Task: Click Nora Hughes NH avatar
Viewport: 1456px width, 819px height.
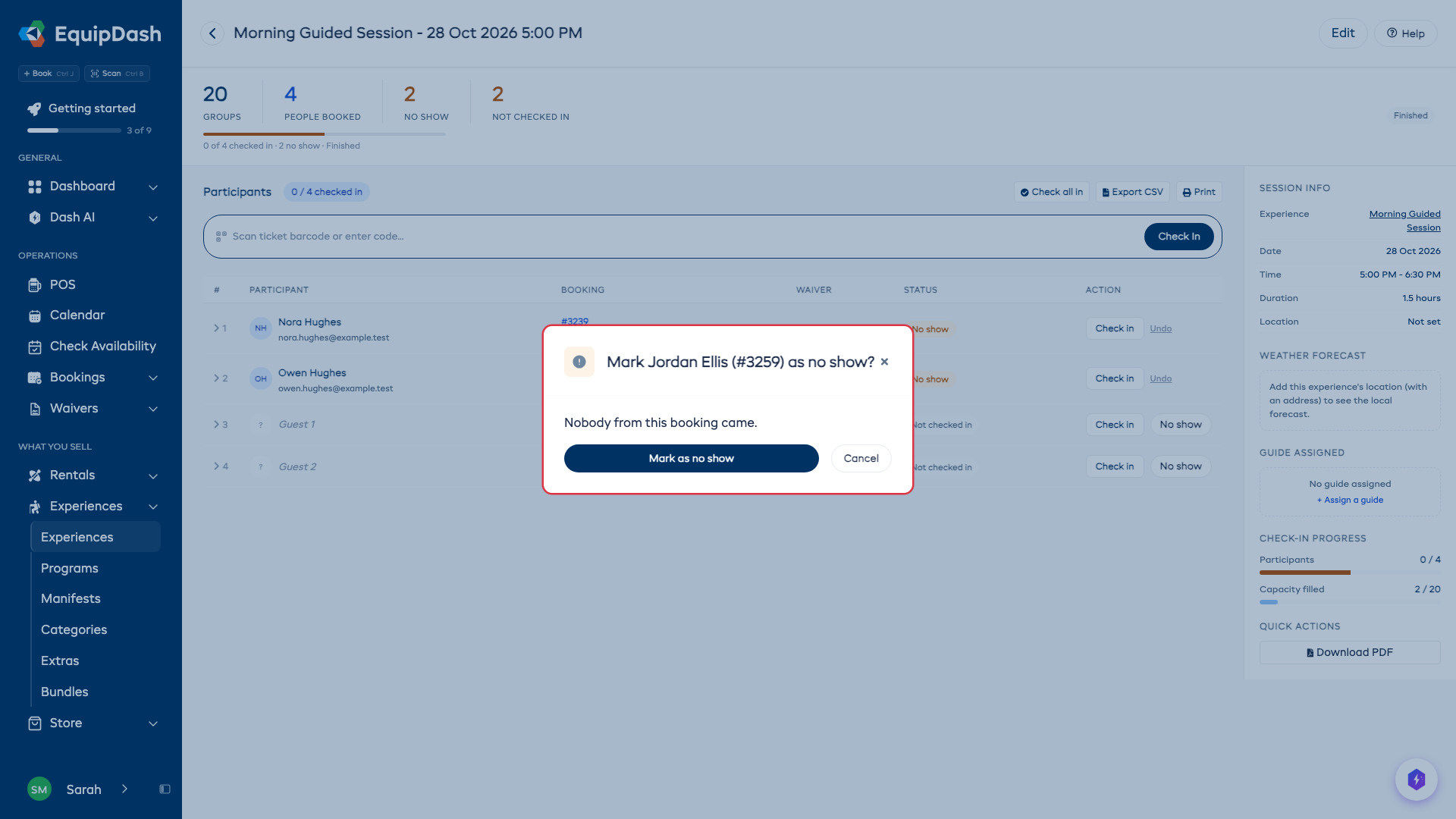Action: pos(261,328)
